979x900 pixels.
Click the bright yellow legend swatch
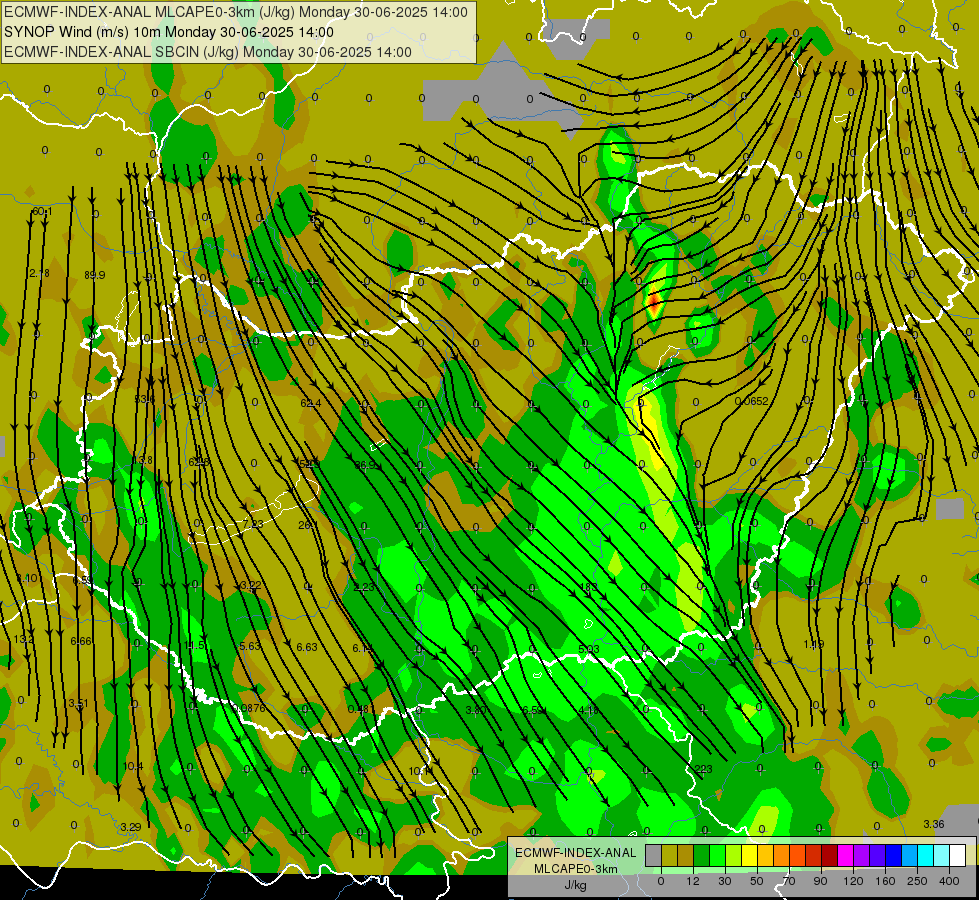(749, 856)
